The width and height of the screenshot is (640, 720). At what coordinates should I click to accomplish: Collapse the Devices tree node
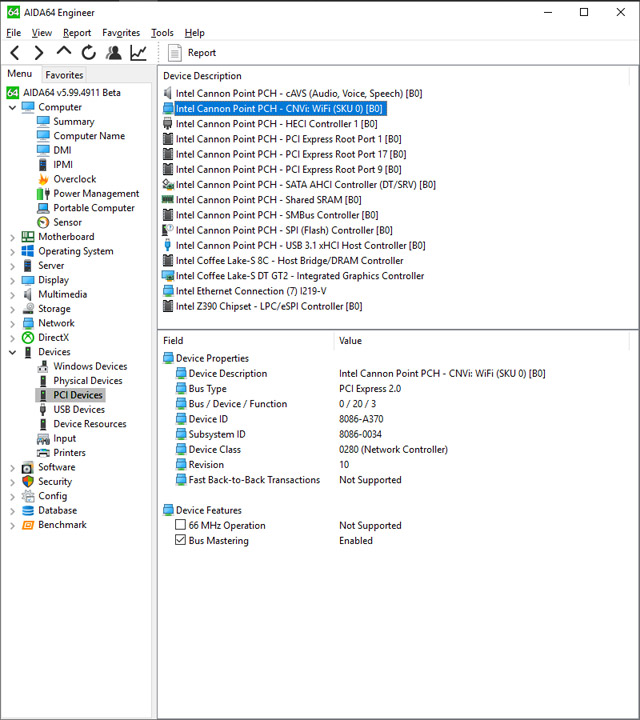pyautogui.click(x=12, y=352)
